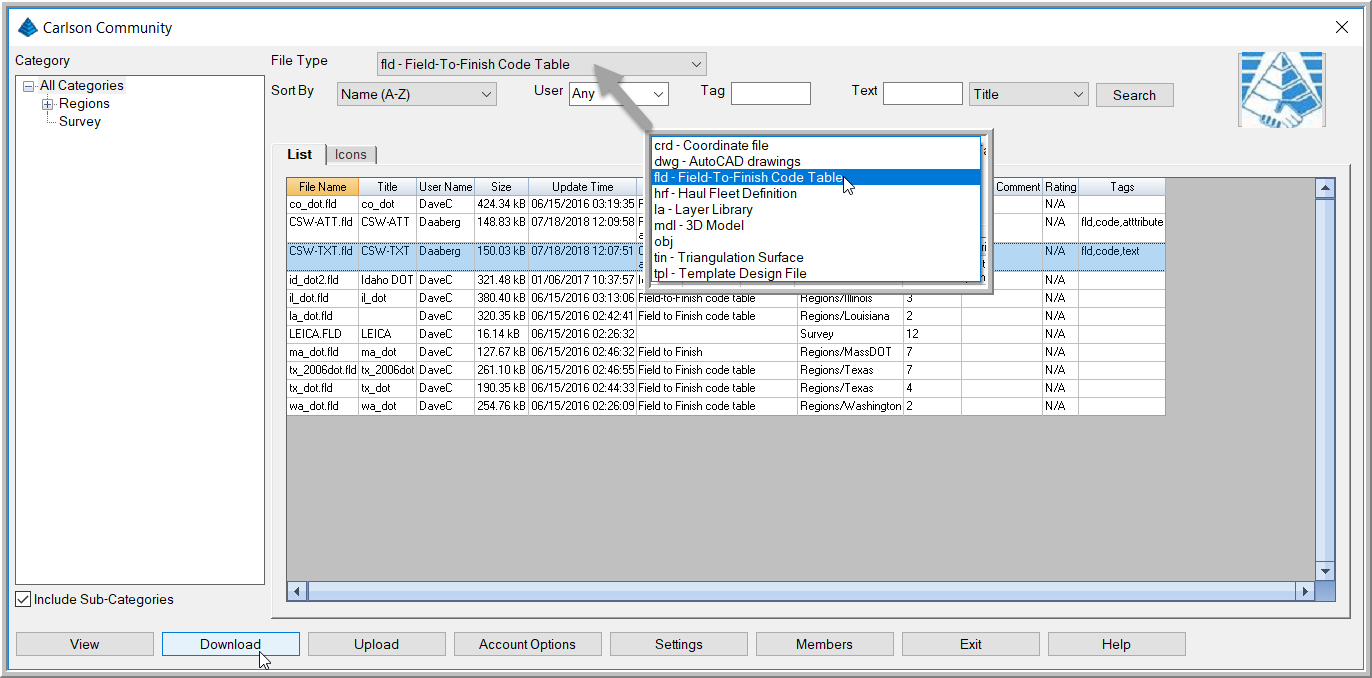Sort by the User Name column header
Image resolution: width=1372 pixels, height=678 pixels.
(x=446, y=187)
